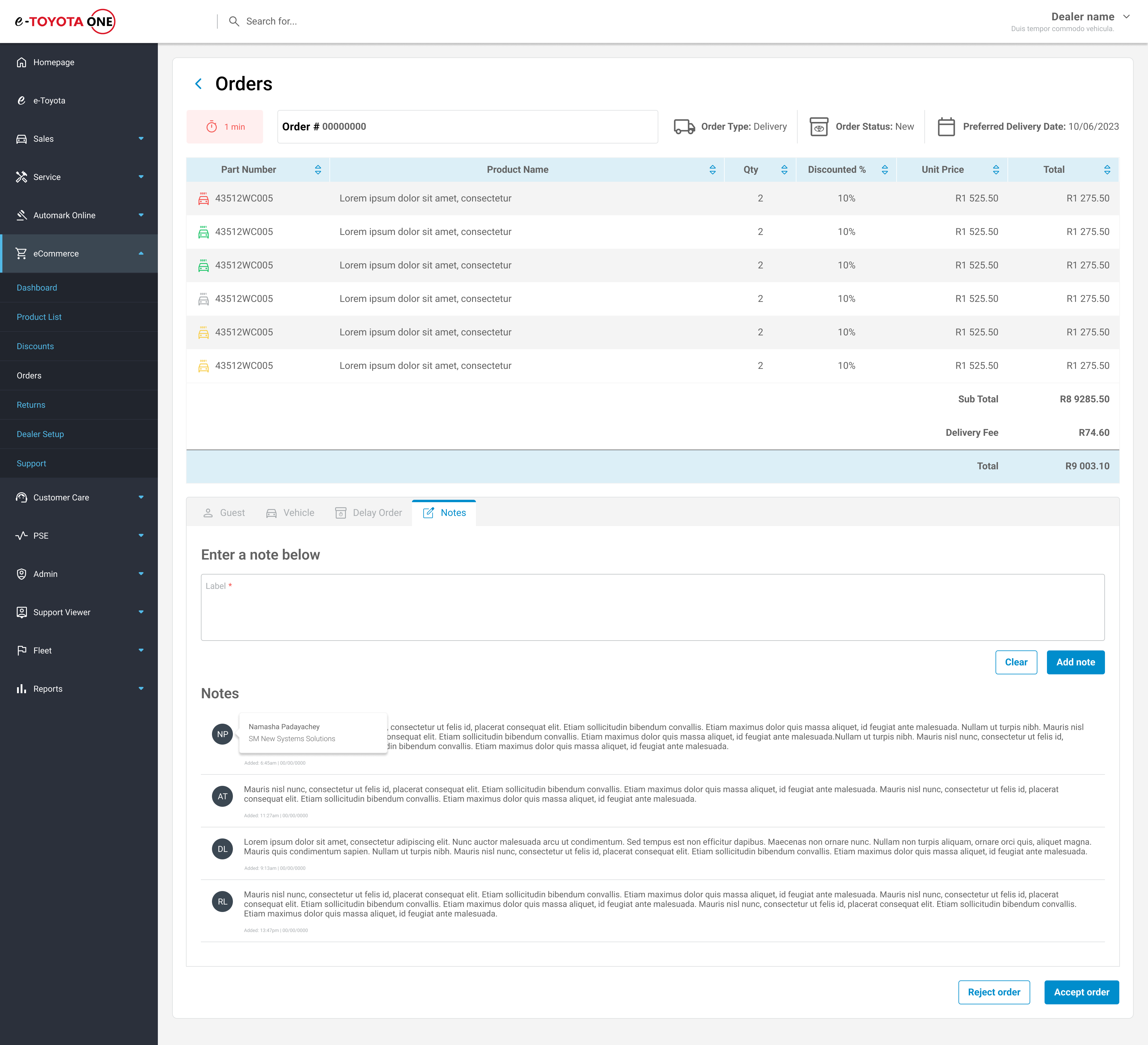This screenshot has width=1148, height=1045.
Task: Click the note Label text area
Action: [x=652, y=607]
